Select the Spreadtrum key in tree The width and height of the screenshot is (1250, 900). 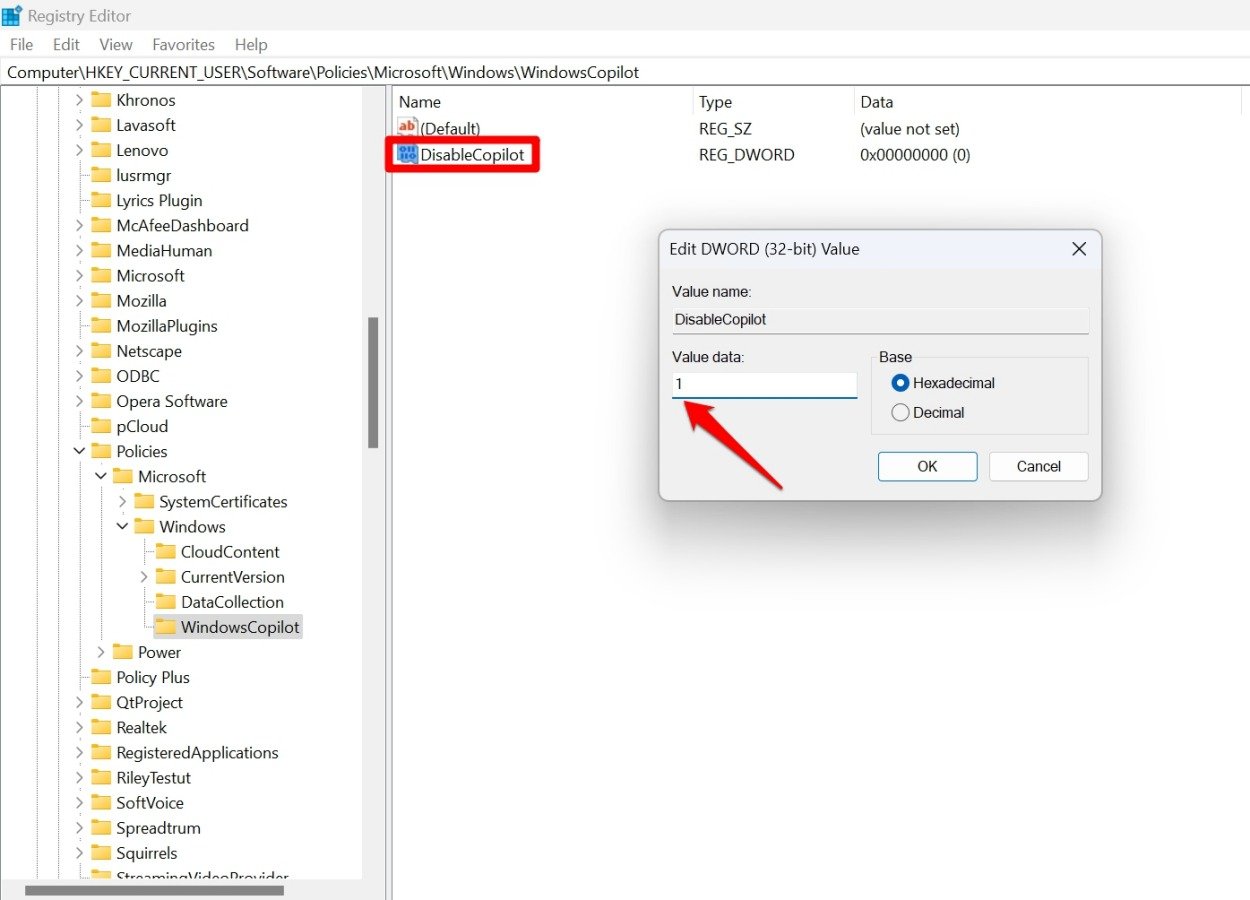(x=158, y=828)
